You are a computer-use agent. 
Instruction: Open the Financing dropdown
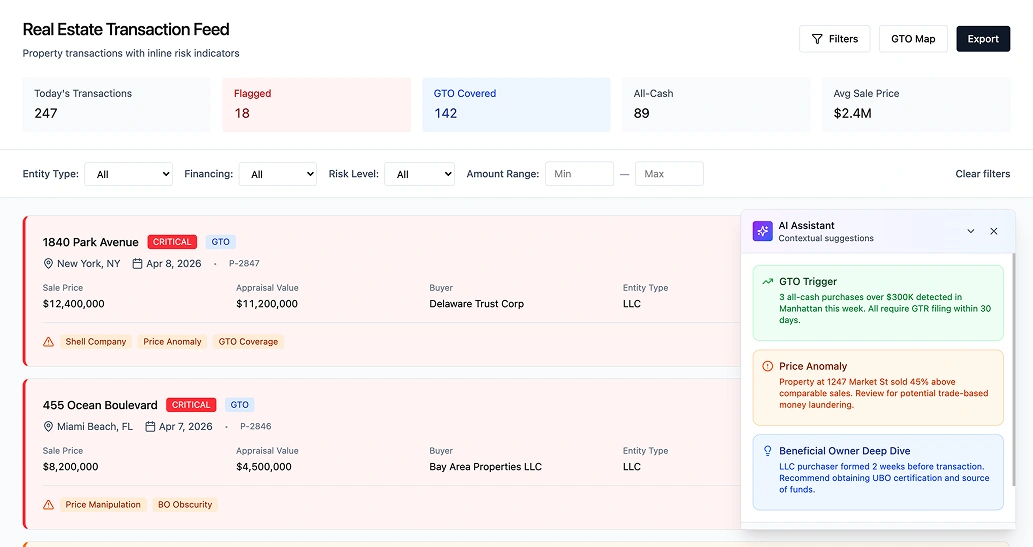click(x=277, y=174)
